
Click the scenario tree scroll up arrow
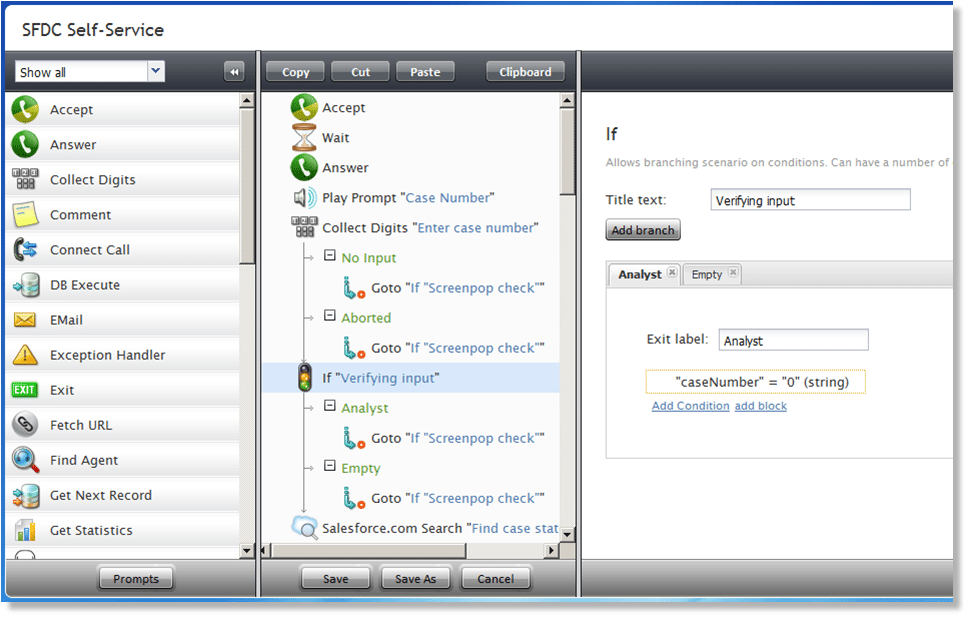coord(567,100)
